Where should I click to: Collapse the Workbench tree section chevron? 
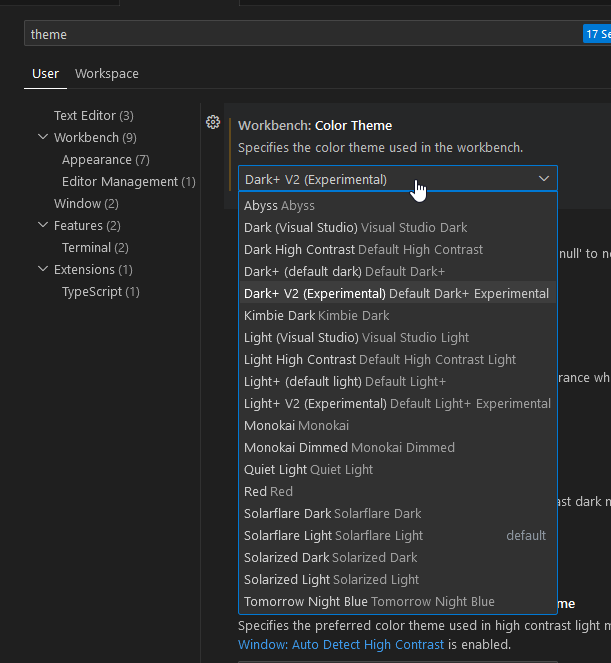(x=43, y=137)
